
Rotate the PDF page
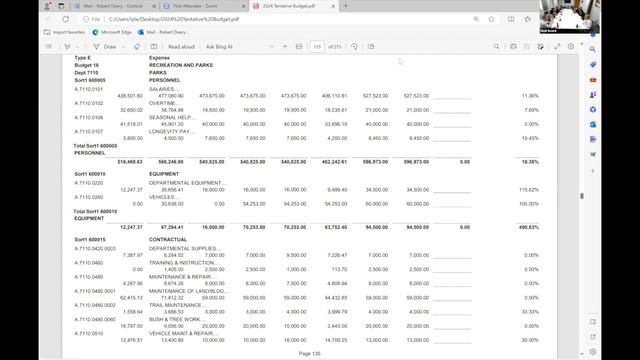pyautogui.click(x=354, y=47)
